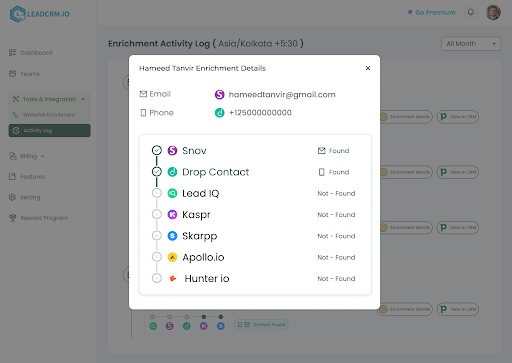
Task: Click the Go Premium link
Action: 431,12
